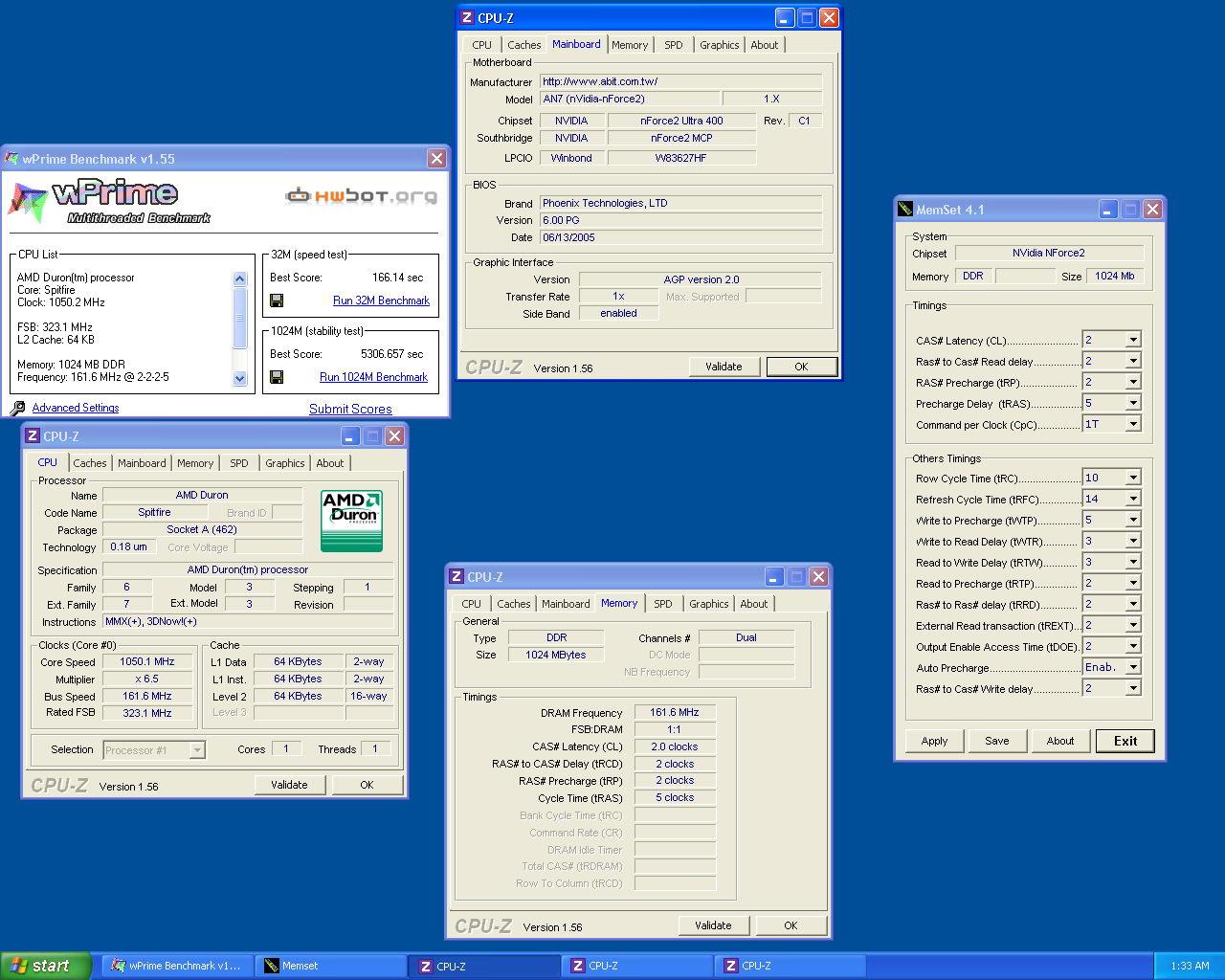Minimize the CPU-Z Mainboard window
Image resolution: width=1225 pixels, height=980 pixels.
[x=785, y=17]
